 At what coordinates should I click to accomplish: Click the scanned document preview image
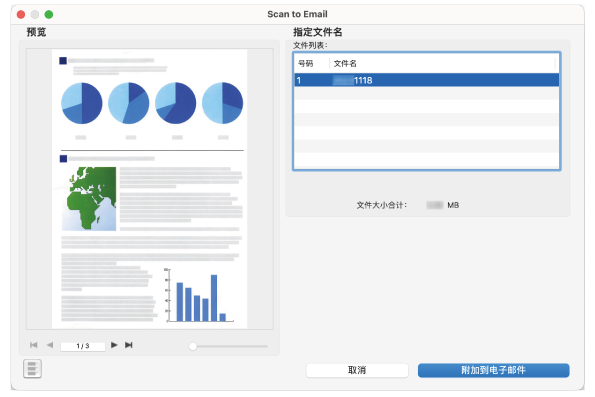(150, 189)
